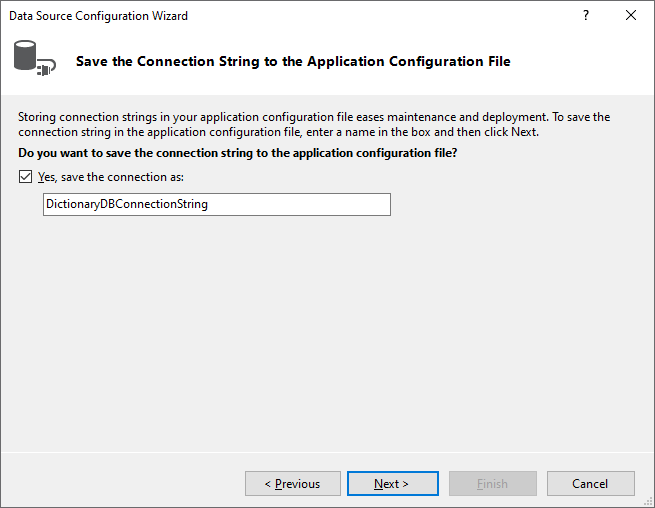This screenshot has height=508, width=655.
Task: Cancel the wizard
Action: (590, 484)
